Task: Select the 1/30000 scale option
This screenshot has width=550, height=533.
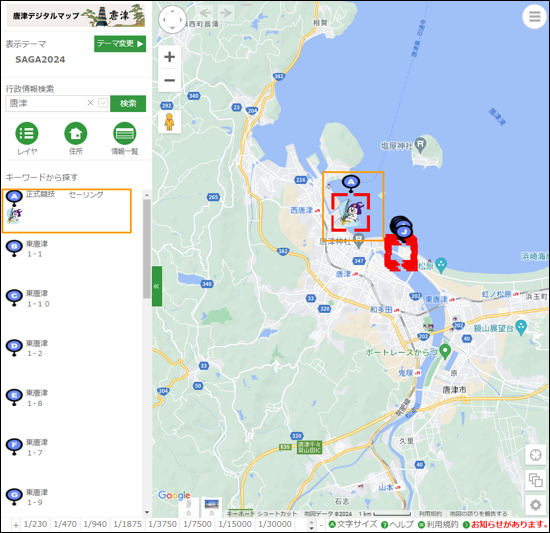Action: (x=275, y=524)
